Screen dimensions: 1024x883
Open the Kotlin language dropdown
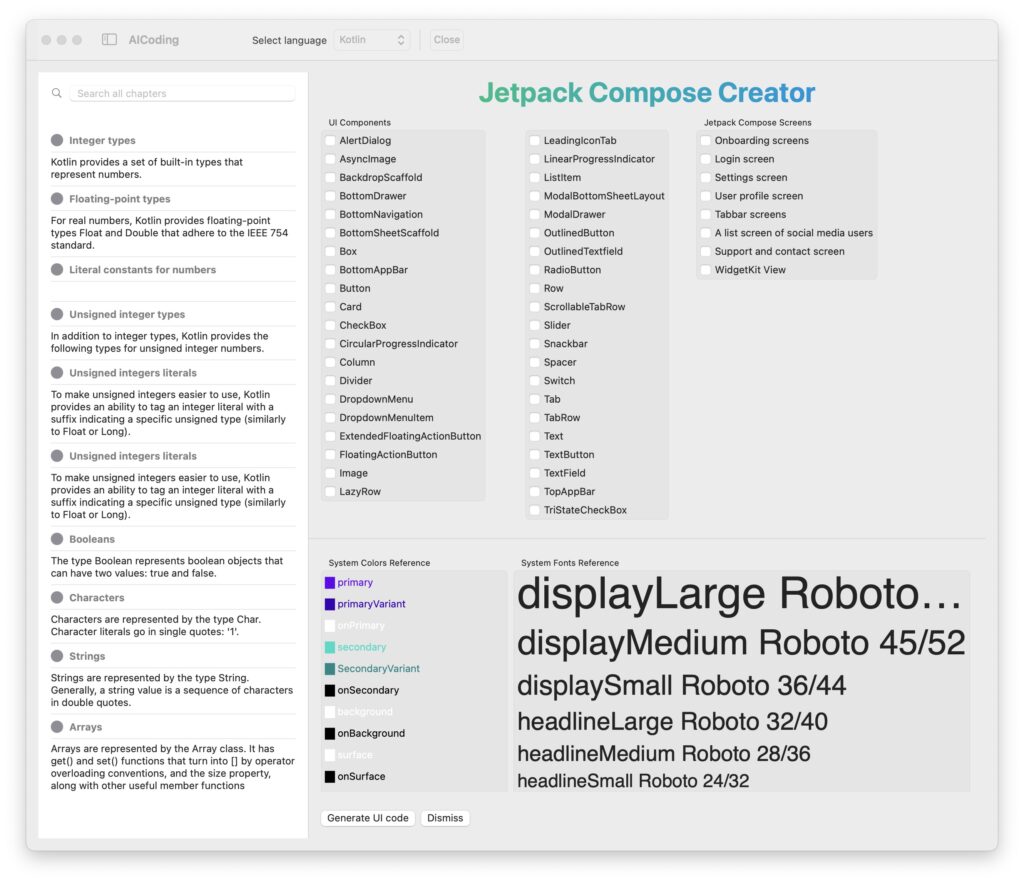pyautogui.click(x=372, y=40)
